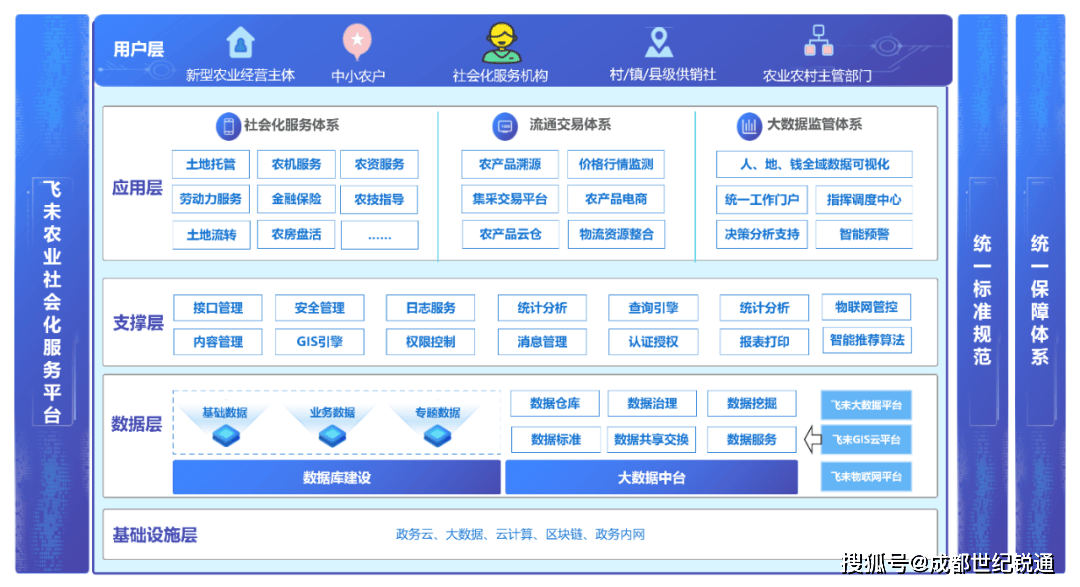Select the 基础数据 database cube icon

point(225,435)
